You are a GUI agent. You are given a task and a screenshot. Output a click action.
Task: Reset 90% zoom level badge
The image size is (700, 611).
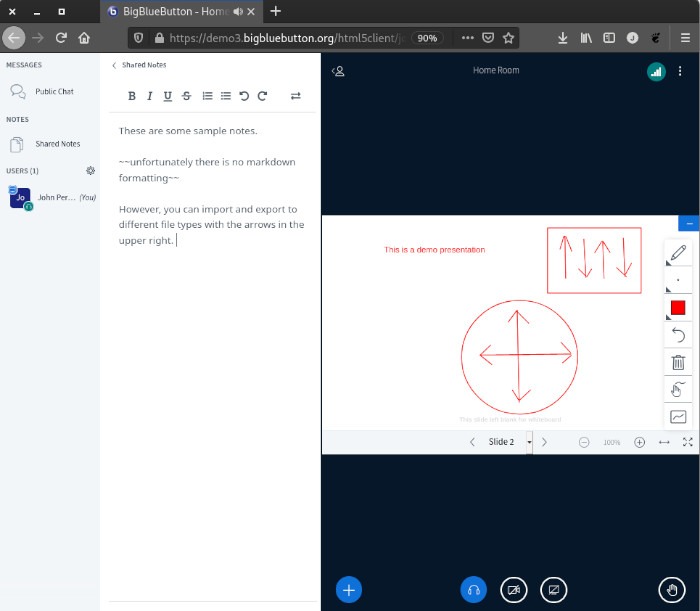click(427, 38)
